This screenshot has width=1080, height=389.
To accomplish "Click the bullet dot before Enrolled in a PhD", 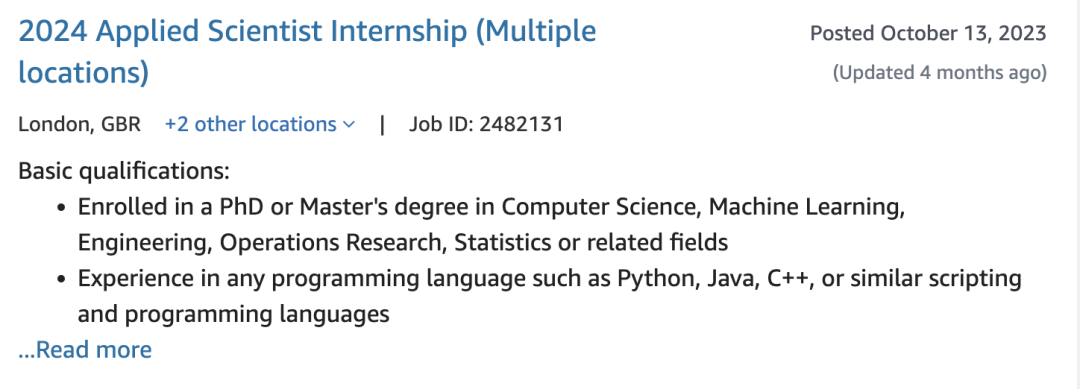I will (x=62, y=207).
